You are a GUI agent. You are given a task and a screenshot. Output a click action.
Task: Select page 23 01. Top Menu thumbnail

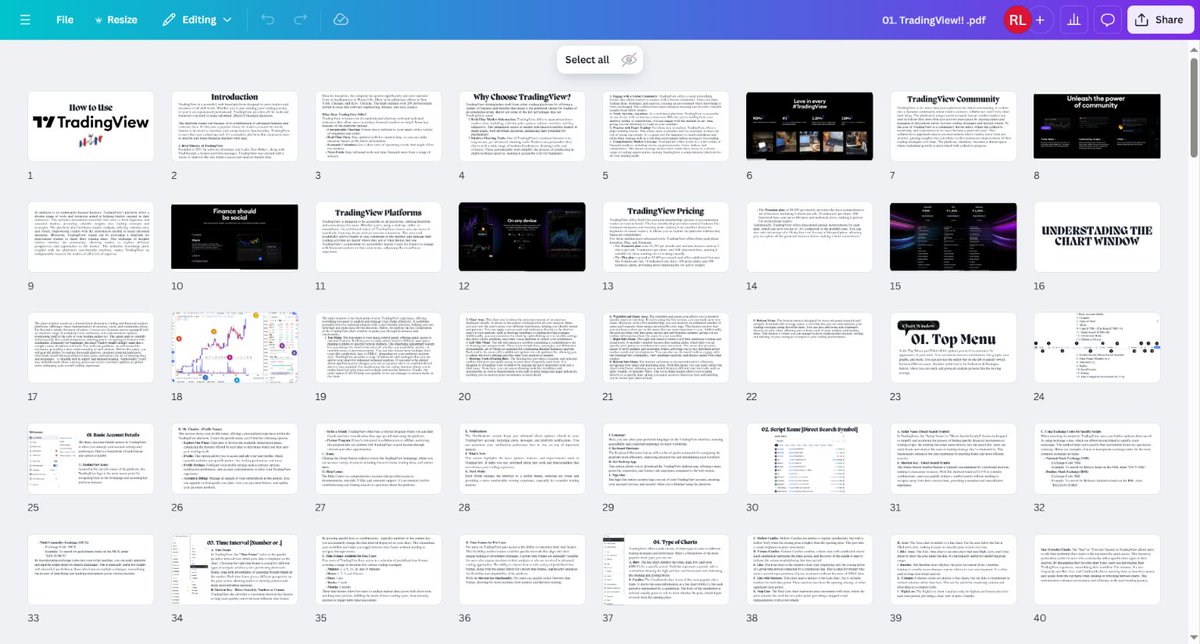click(x=952, y=348)
